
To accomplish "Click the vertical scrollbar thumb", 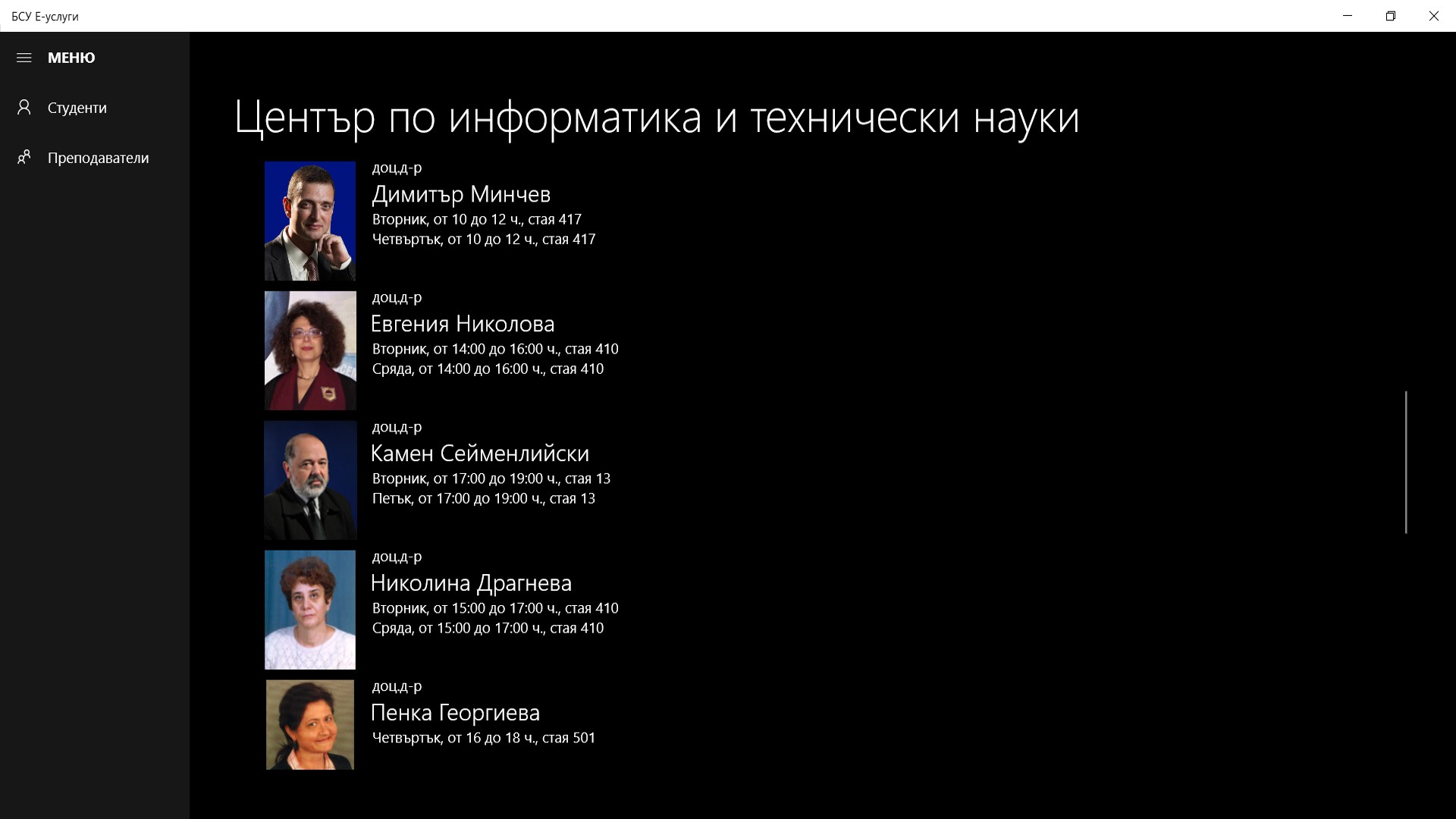I will tap(1405, 462).
